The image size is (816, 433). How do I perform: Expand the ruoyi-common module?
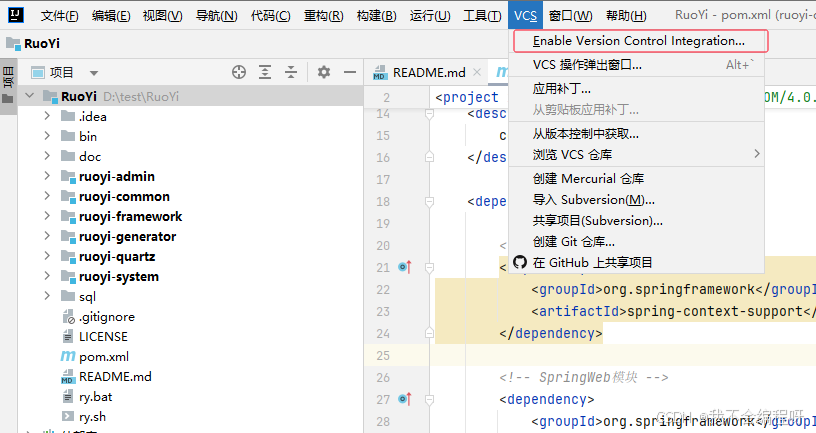coord(47,196)
